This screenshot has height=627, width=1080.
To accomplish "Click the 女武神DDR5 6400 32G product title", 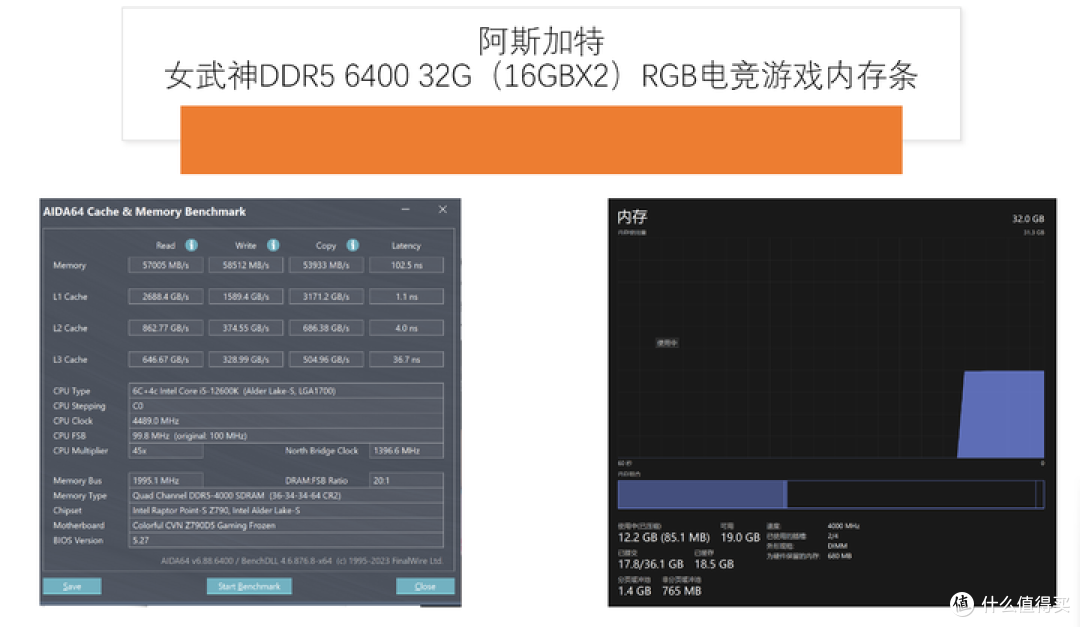I will tap(541, 76).
